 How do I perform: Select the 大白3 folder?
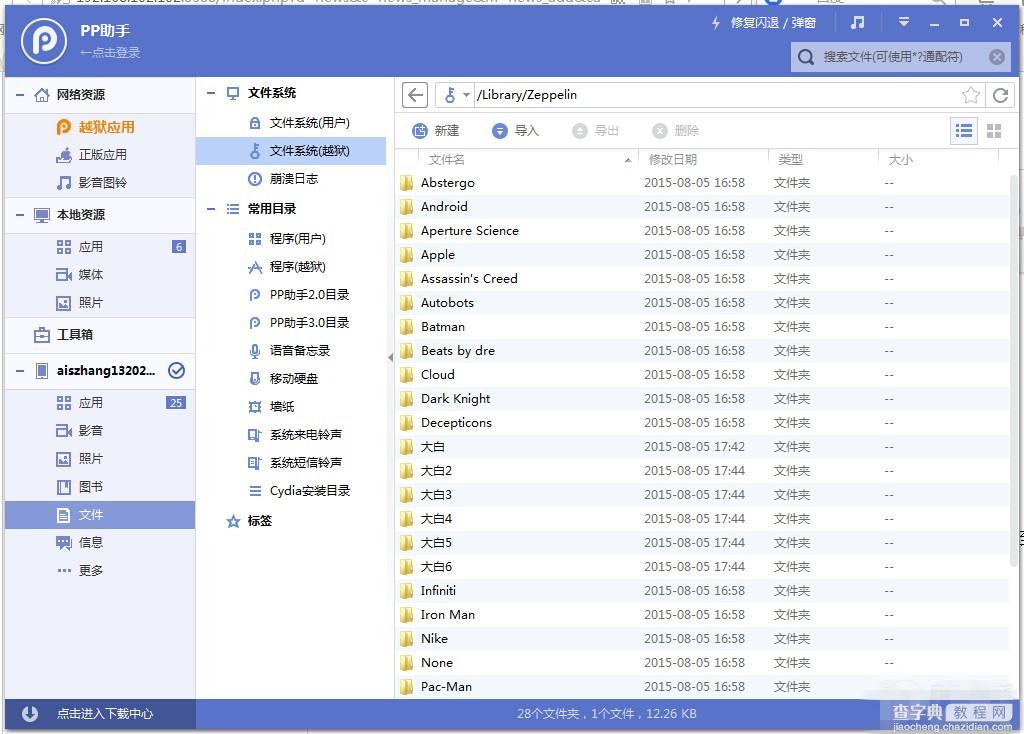[x=704, y=495]
